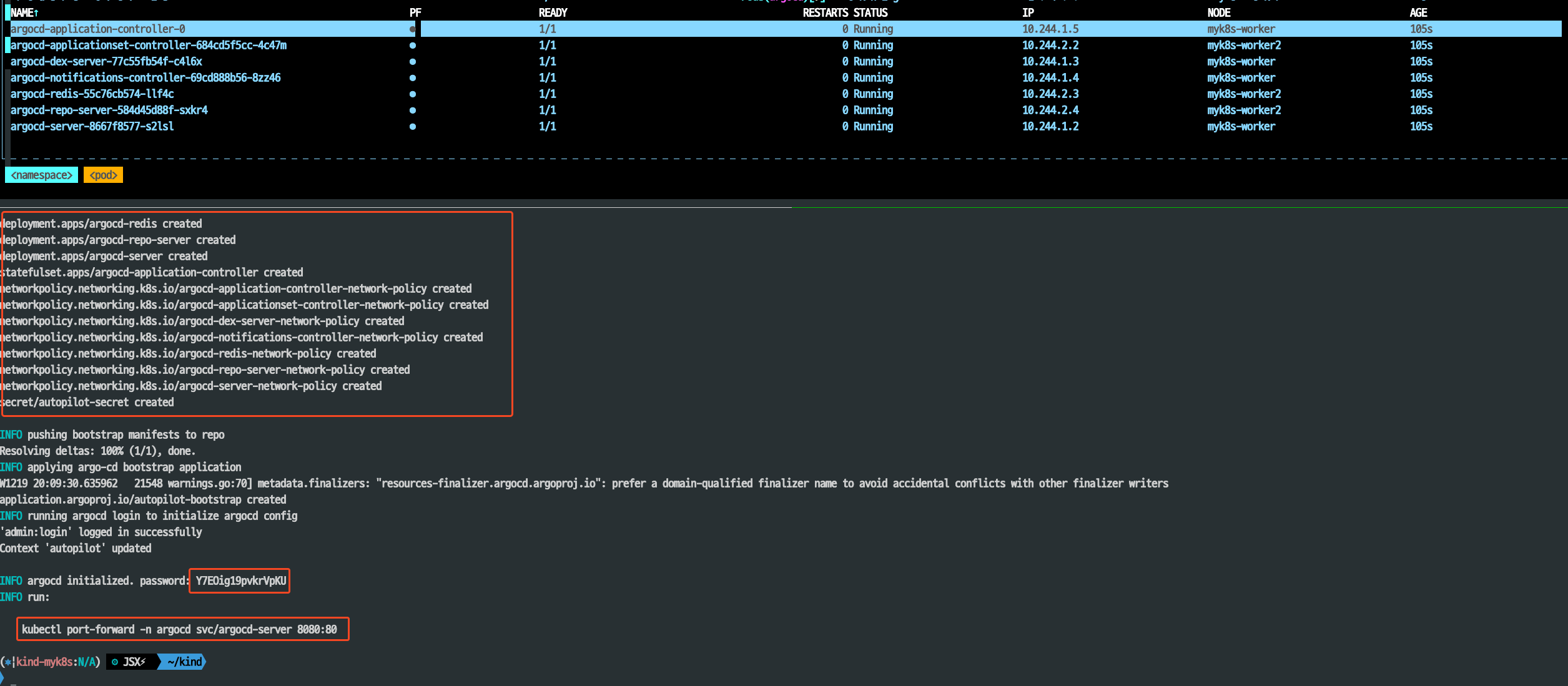Click the STATUS column header
The width and height of the screenshot is (1568, 686).
tap(870, 12)
